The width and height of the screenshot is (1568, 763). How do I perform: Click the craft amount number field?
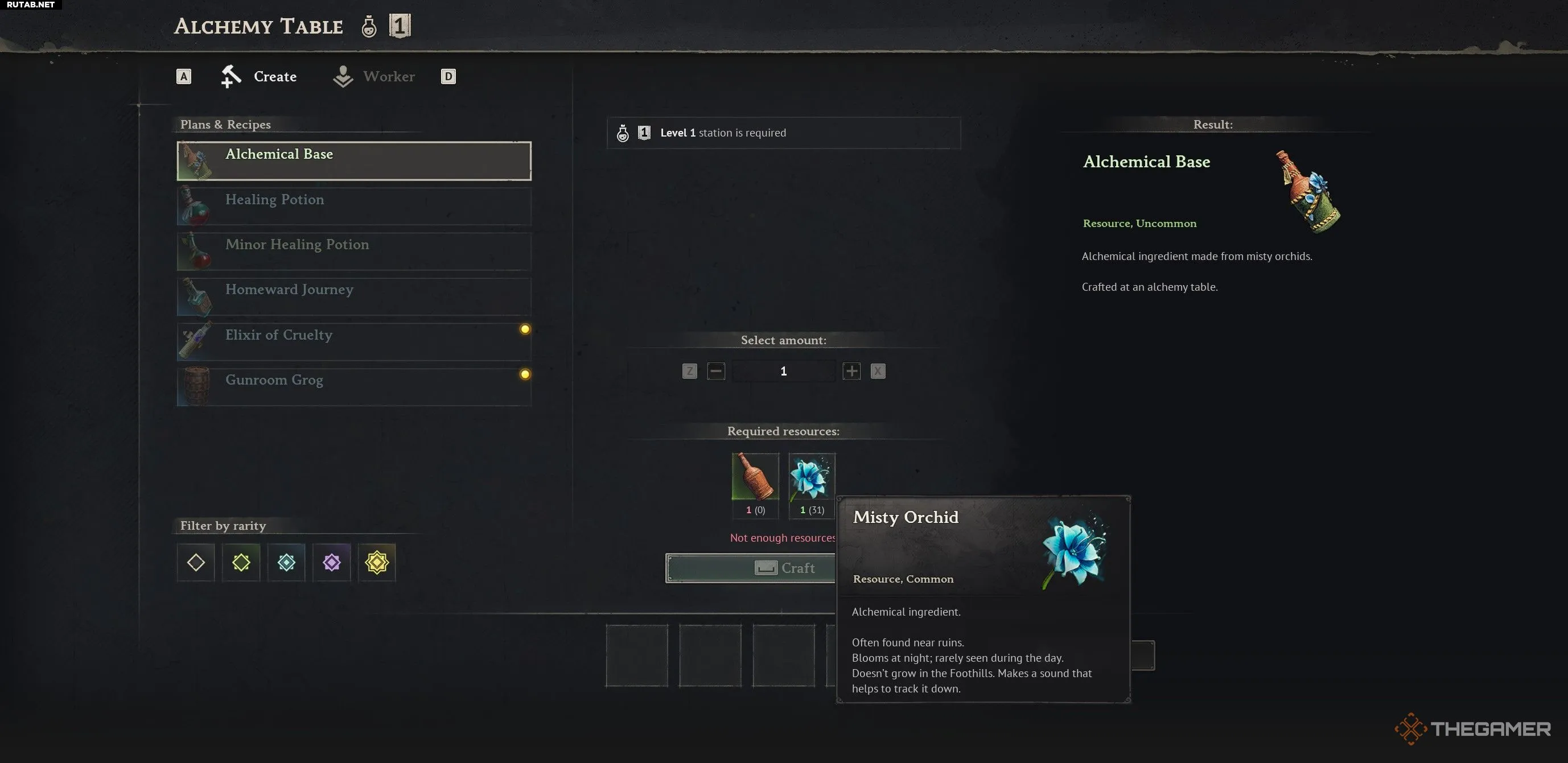point(783,371)
